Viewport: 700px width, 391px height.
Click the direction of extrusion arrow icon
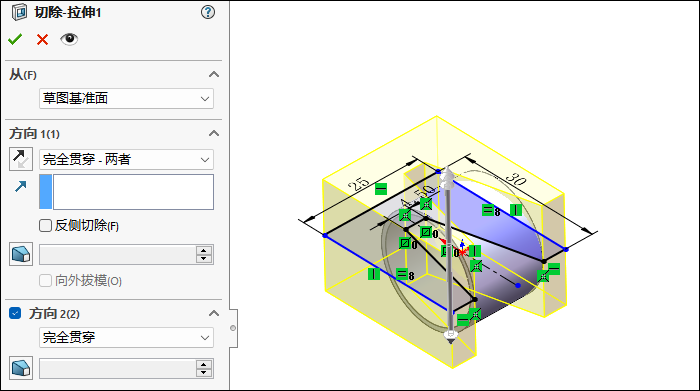pyautogui.click(x=21, y=186)
